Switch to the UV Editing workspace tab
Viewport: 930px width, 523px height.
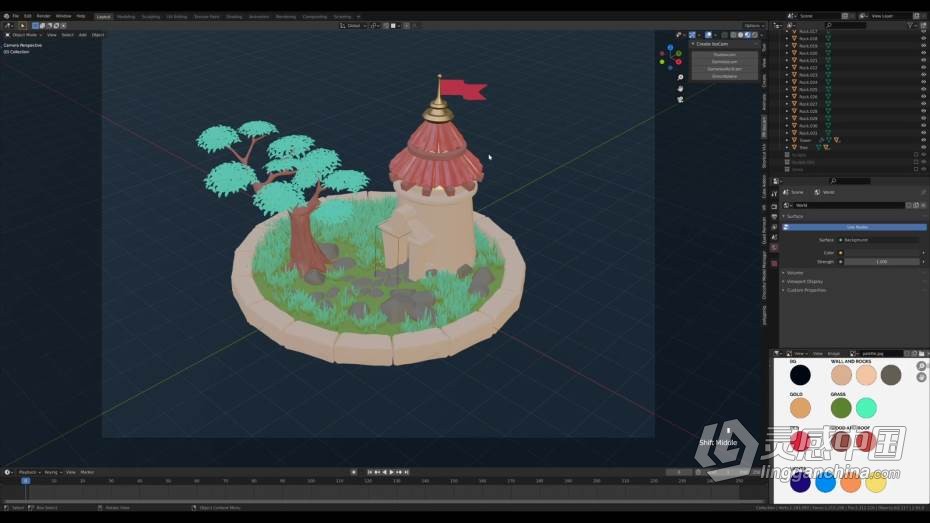click(x=177, y=17)
